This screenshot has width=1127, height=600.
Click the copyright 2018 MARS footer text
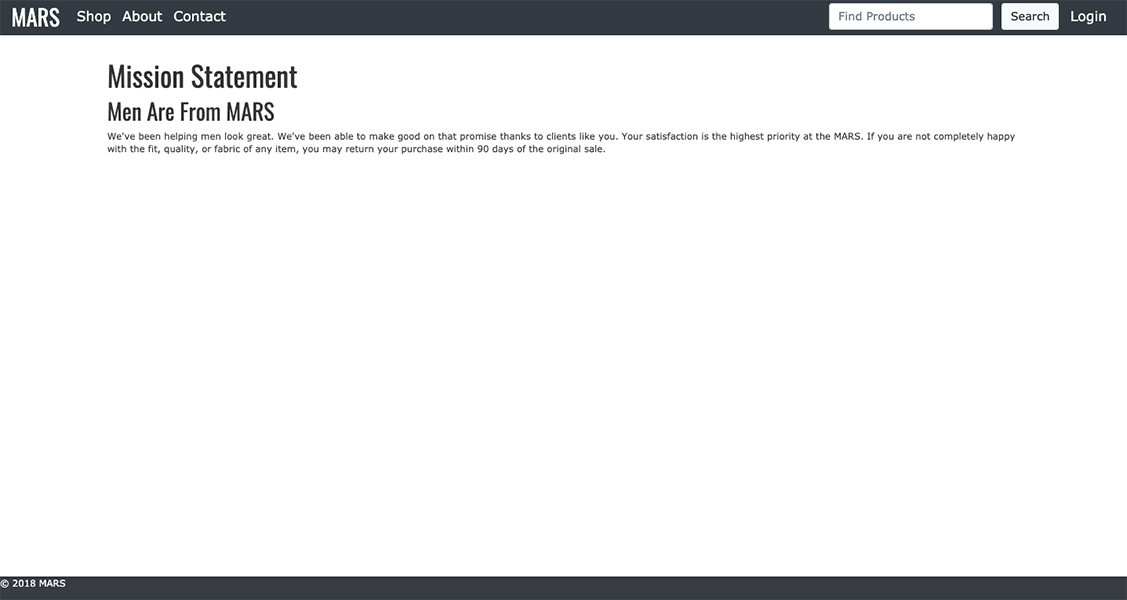pyautogui.click(x=33, y=584)
